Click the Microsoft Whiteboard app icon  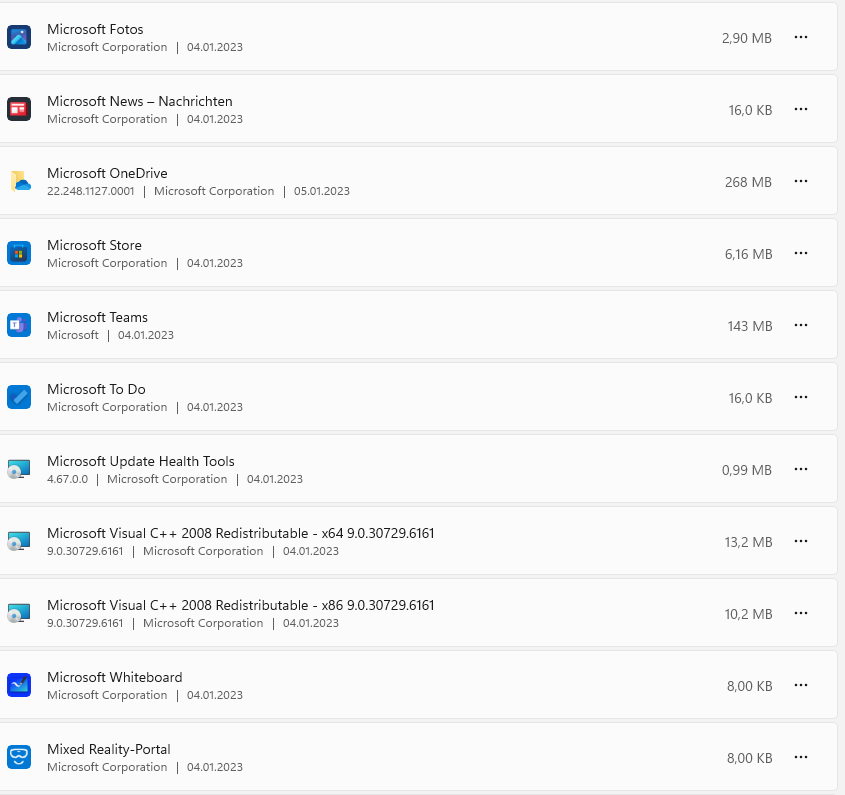point(19,685)
